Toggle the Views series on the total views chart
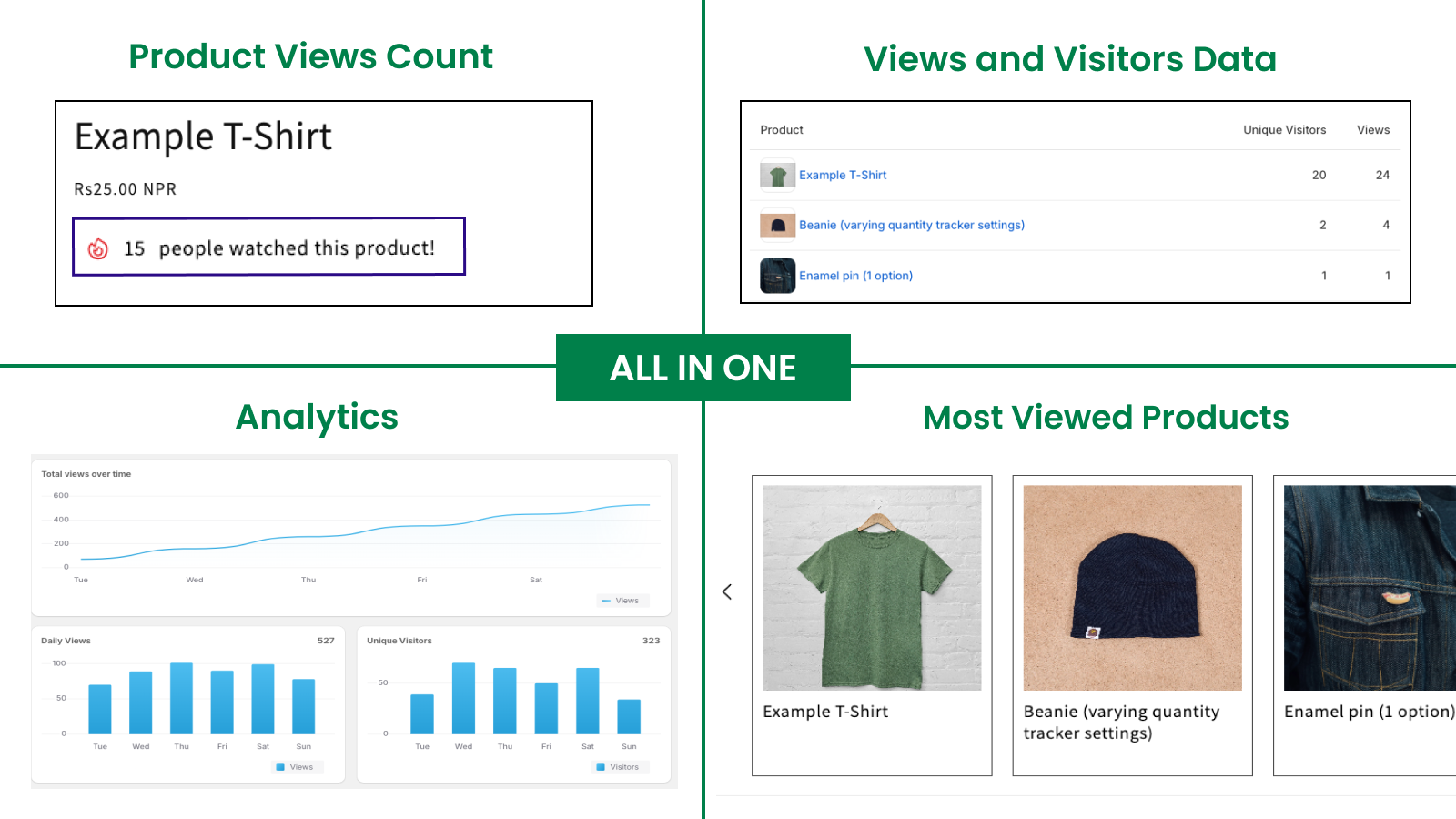The image size is (1456, 819). point(623,601)
